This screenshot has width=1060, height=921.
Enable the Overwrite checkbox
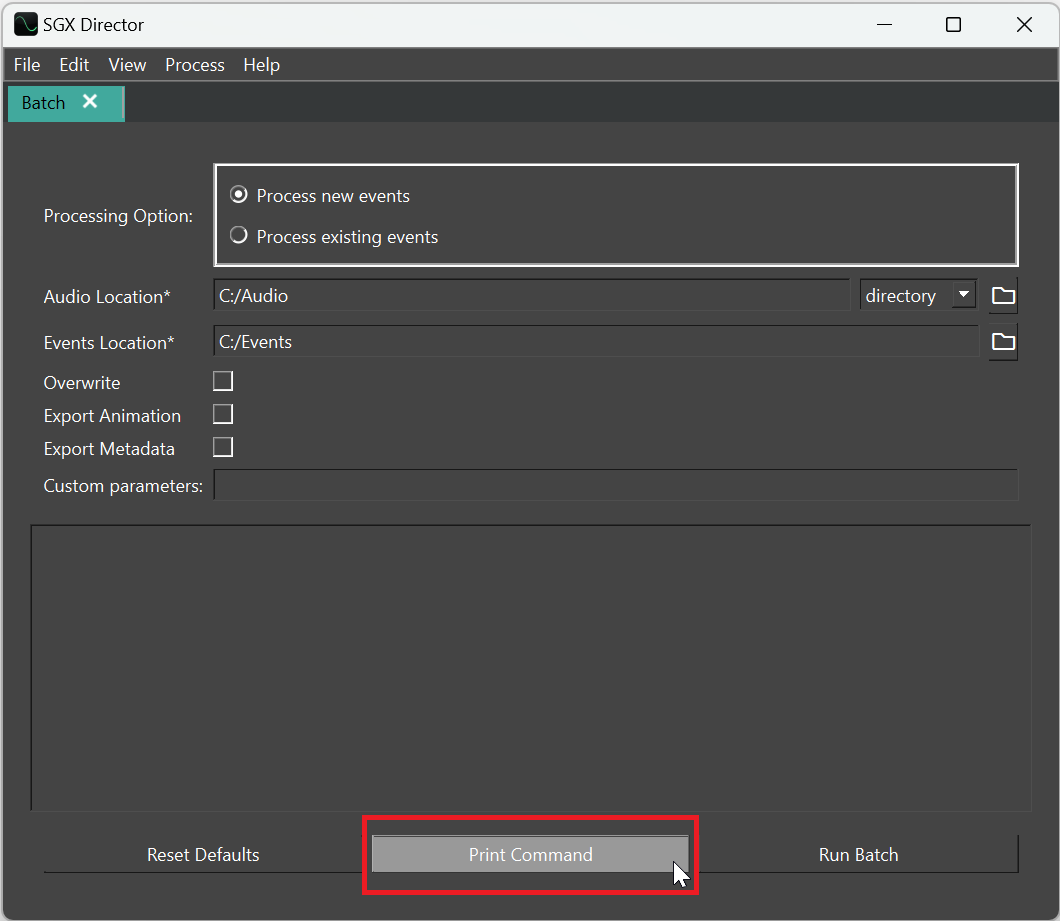coord(223,381)
